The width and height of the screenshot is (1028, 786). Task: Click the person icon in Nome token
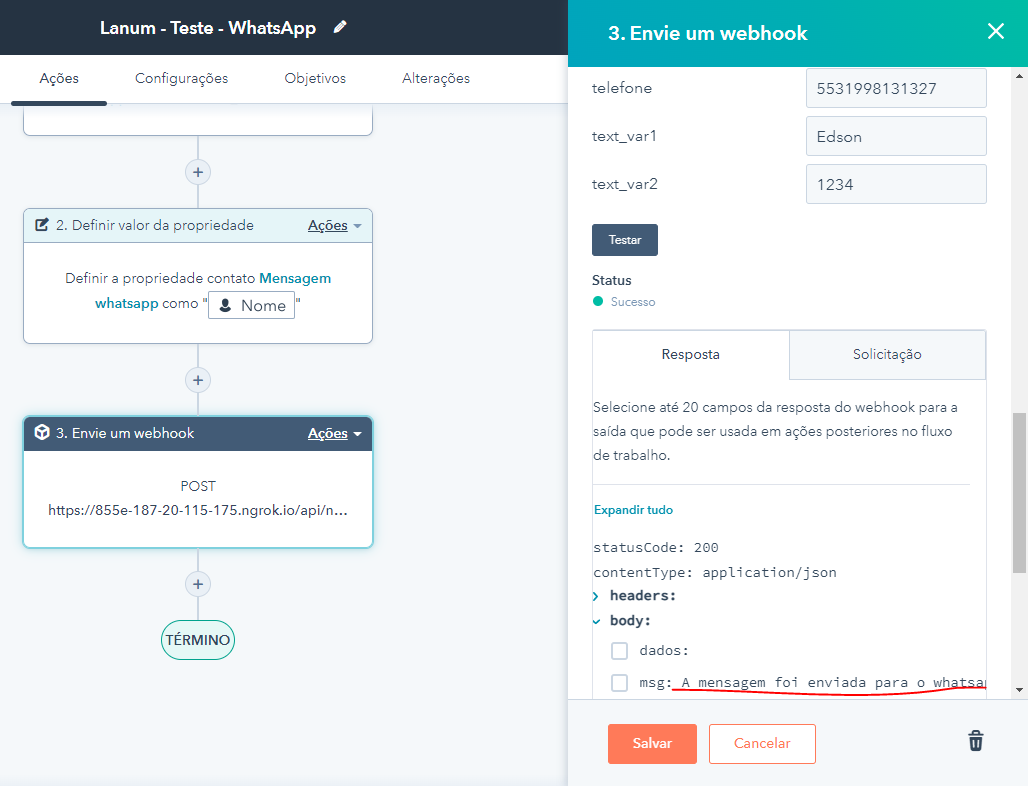225,305
